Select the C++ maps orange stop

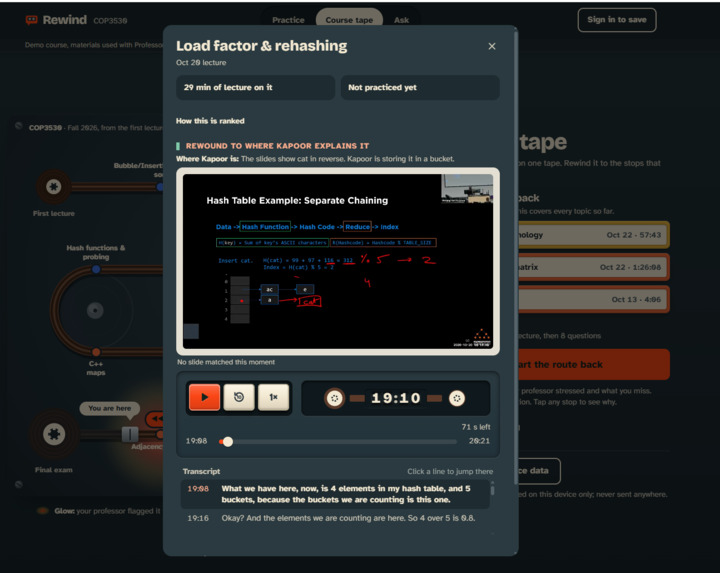coord(96,352)
